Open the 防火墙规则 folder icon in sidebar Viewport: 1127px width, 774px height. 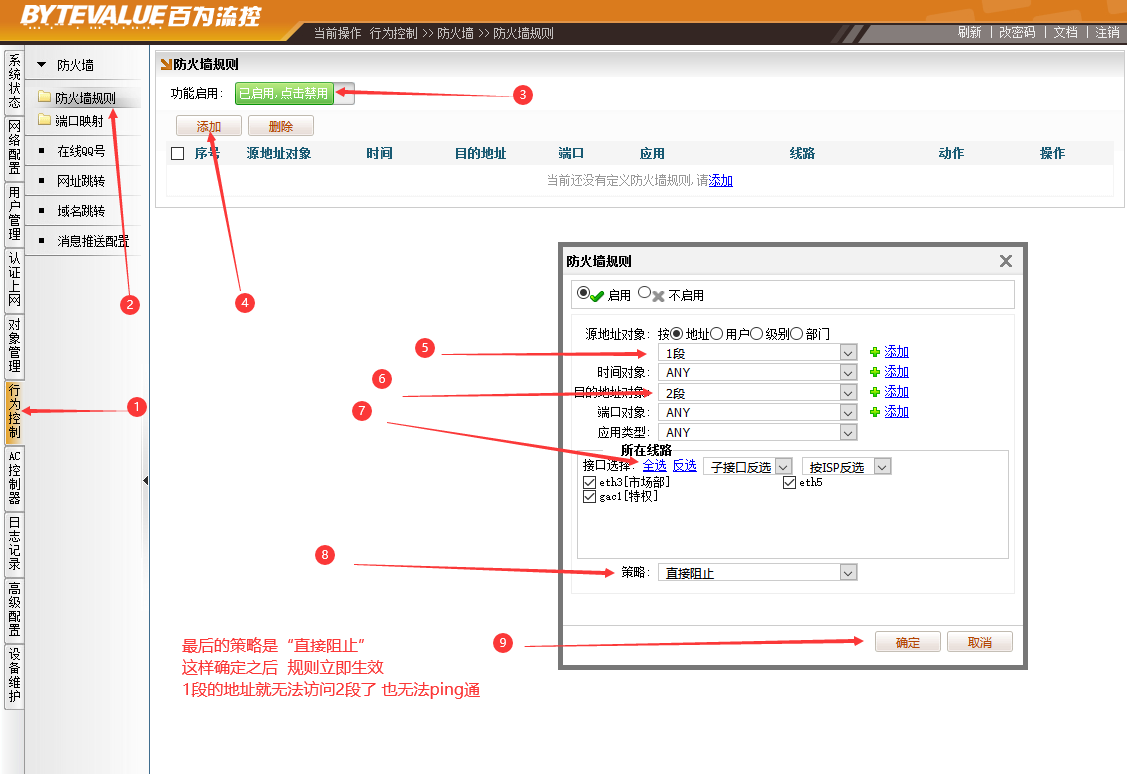(44, 98)
